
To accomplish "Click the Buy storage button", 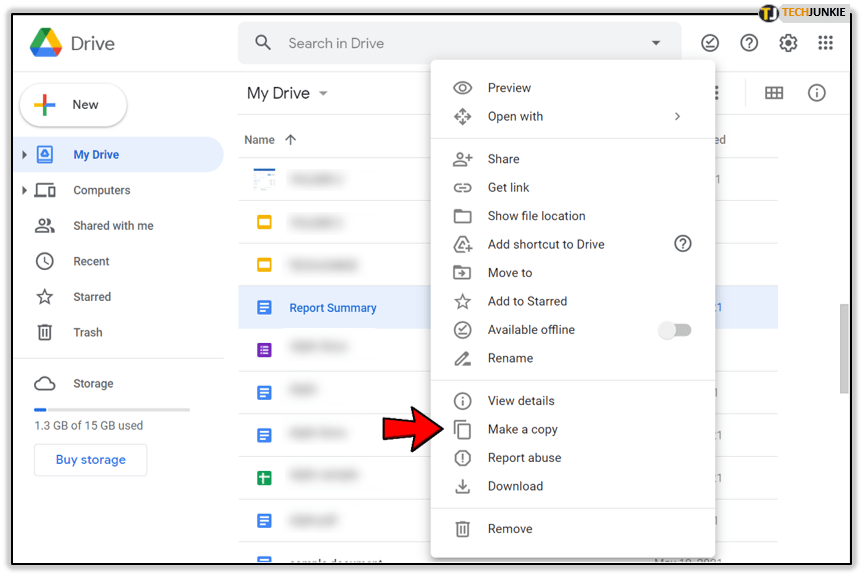I will coord(90,460).
